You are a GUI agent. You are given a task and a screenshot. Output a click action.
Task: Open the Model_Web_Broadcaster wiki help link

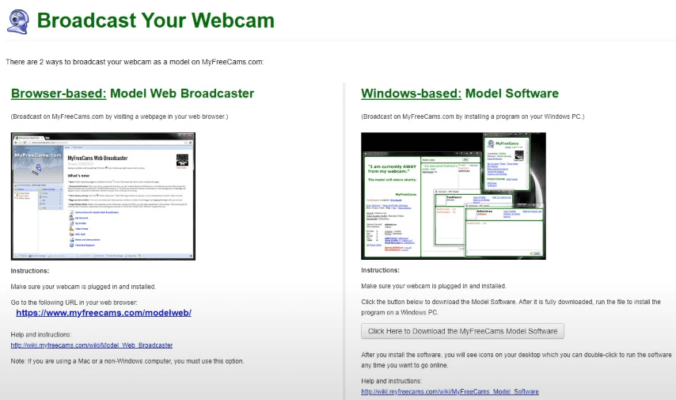(92, 345)
